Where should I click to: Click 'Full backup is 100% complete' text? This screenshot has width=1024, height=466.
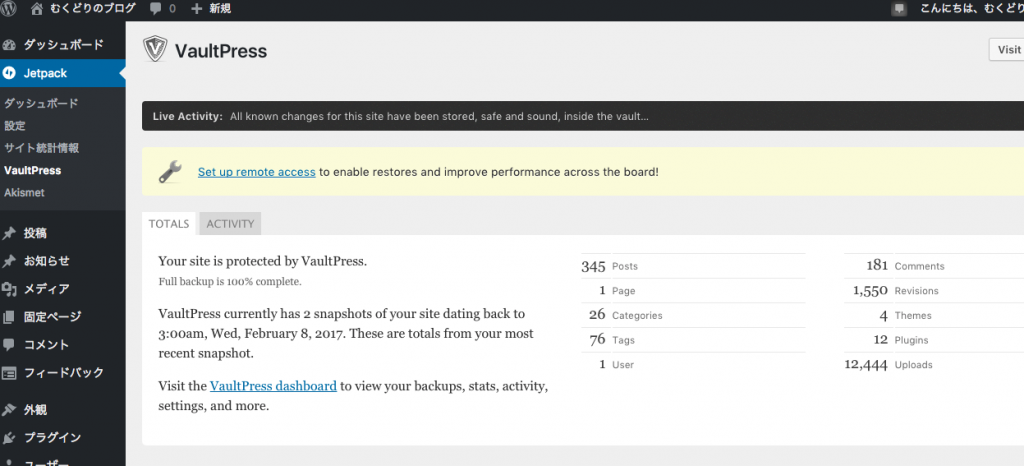(230, 283)
